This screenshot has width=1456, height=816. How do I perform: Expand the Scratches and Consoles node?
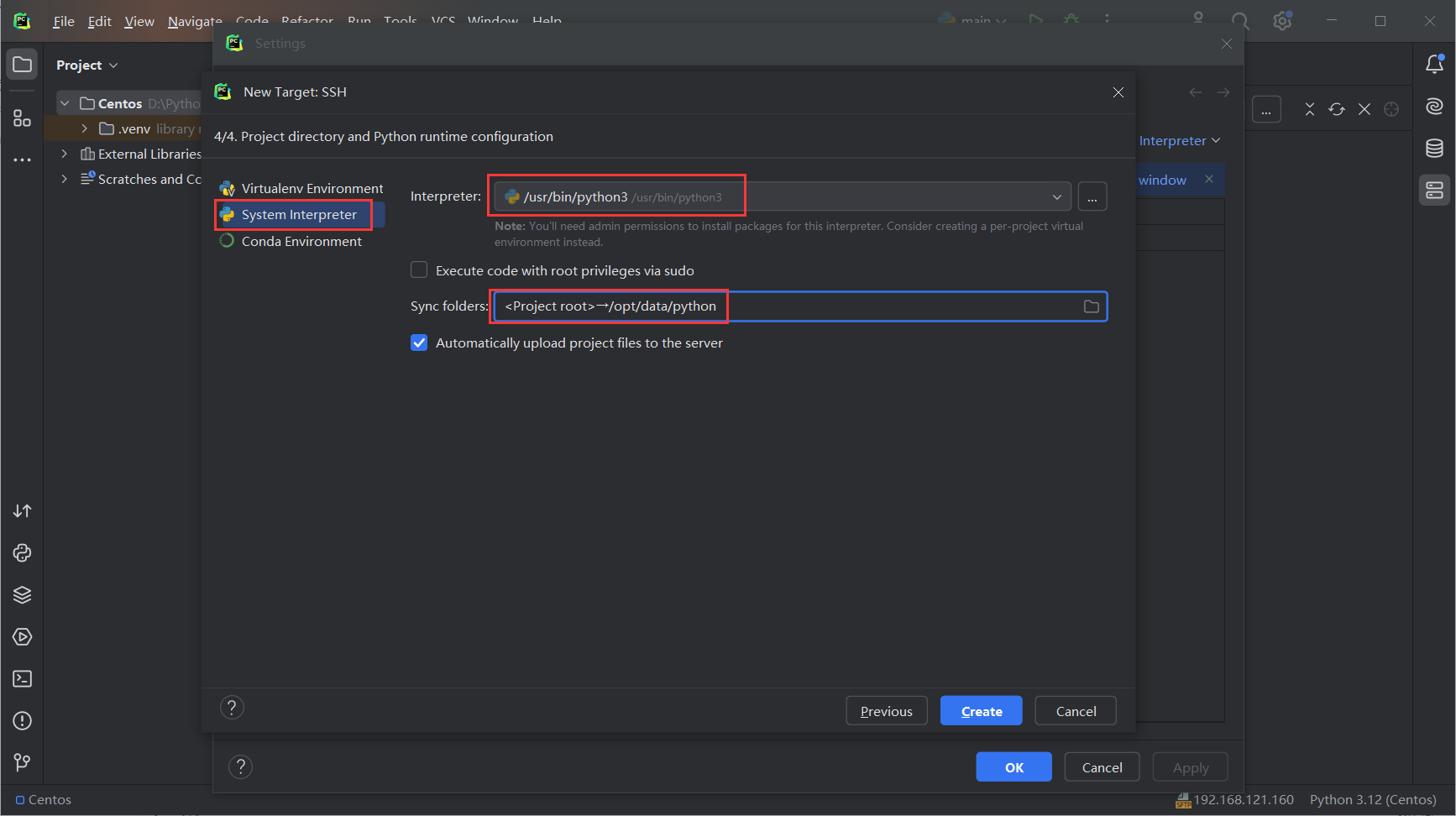click(x=65, y=179)
